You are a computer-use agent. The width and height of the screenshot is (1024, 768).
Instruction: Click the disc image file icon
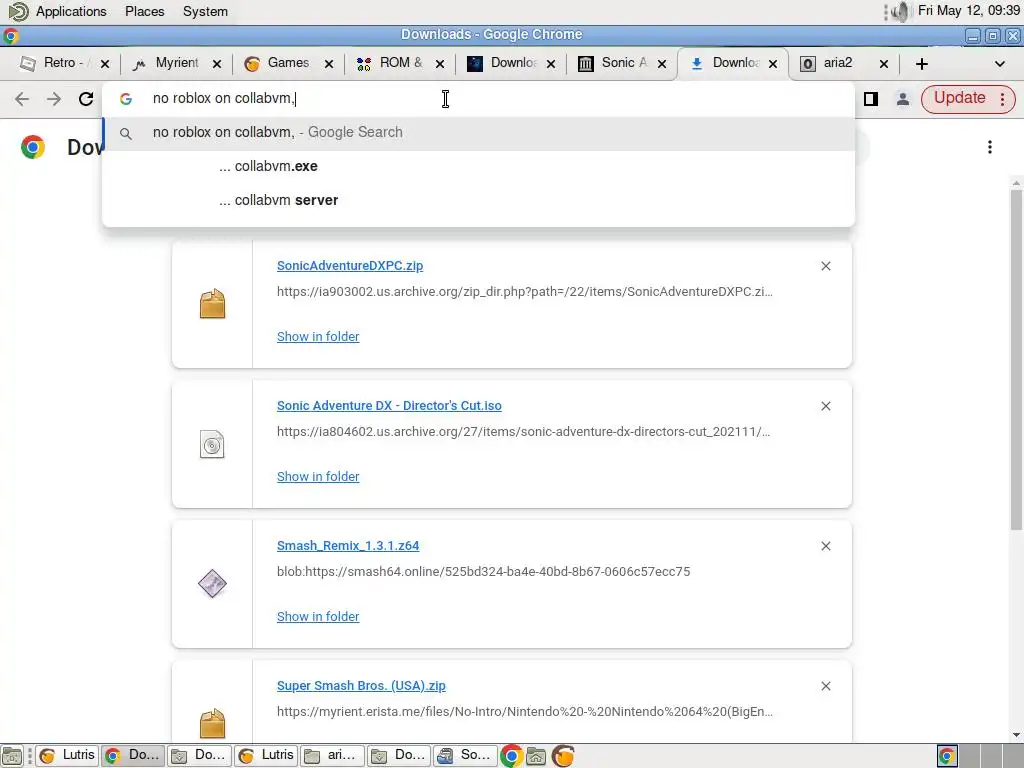coord(212,445)
